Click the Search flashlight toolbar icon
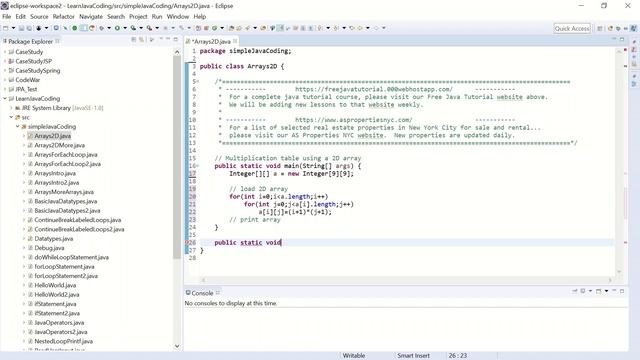Screen dimensions: 640x360 click(248, 28)
